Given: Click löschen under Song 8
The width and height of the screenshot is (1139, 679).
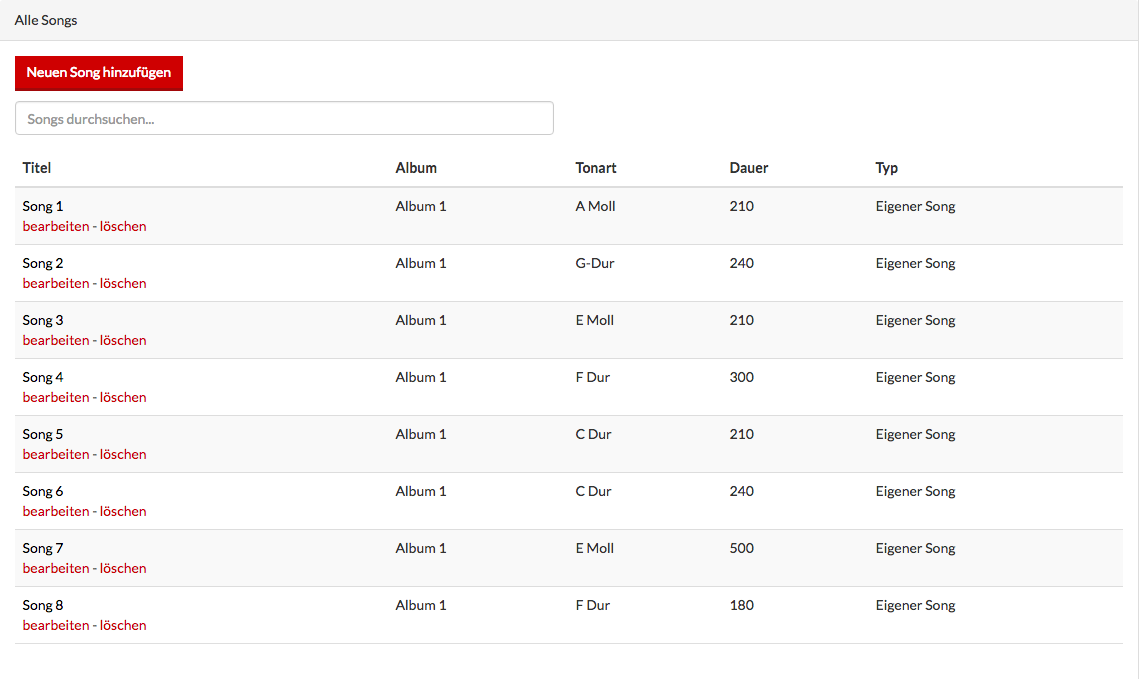Looking at the screenshot, I should pos(123,625).
